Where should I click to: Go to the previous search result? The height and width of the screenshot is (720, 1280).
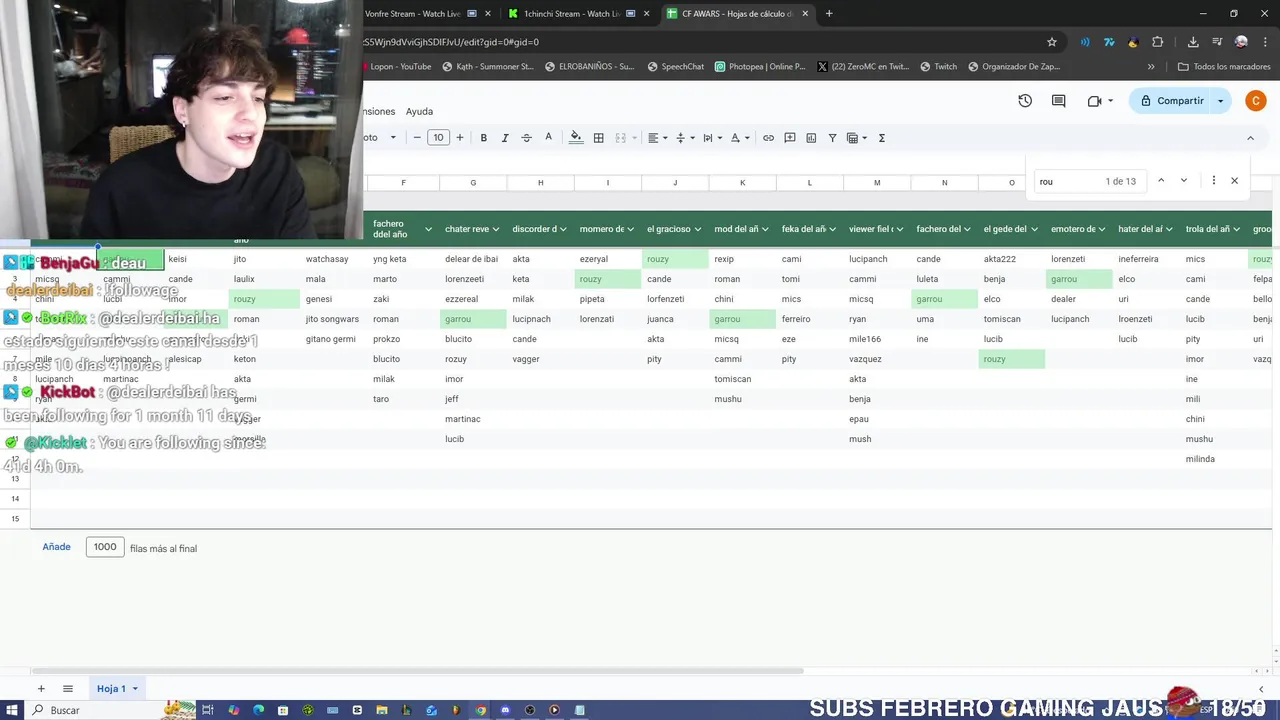(1161, 181)
